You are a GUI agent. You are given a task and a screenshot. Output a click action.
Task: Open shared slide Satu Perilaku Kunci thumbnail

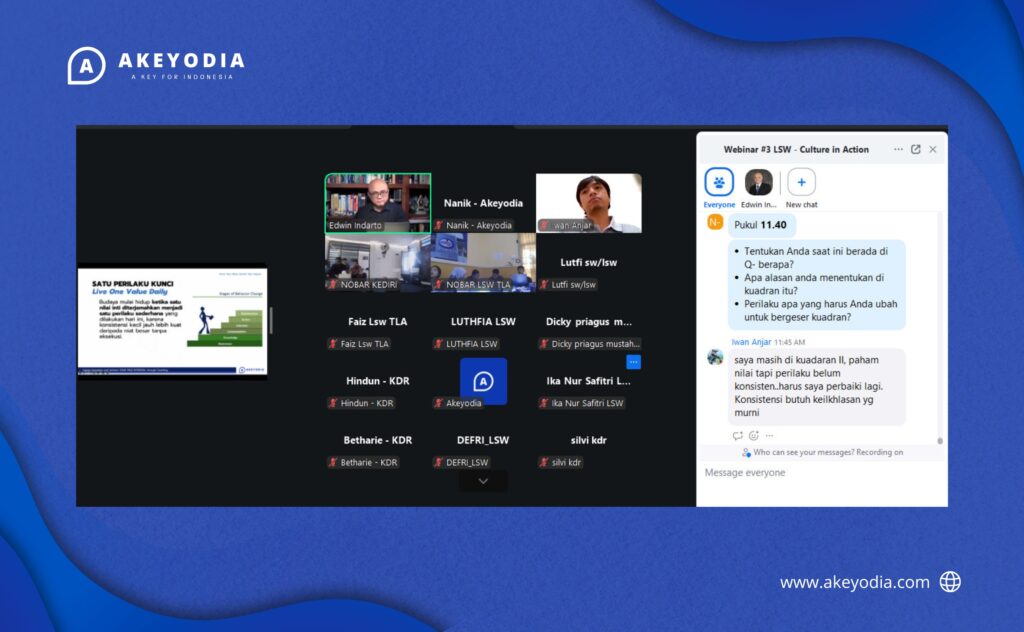pos(172,321)
